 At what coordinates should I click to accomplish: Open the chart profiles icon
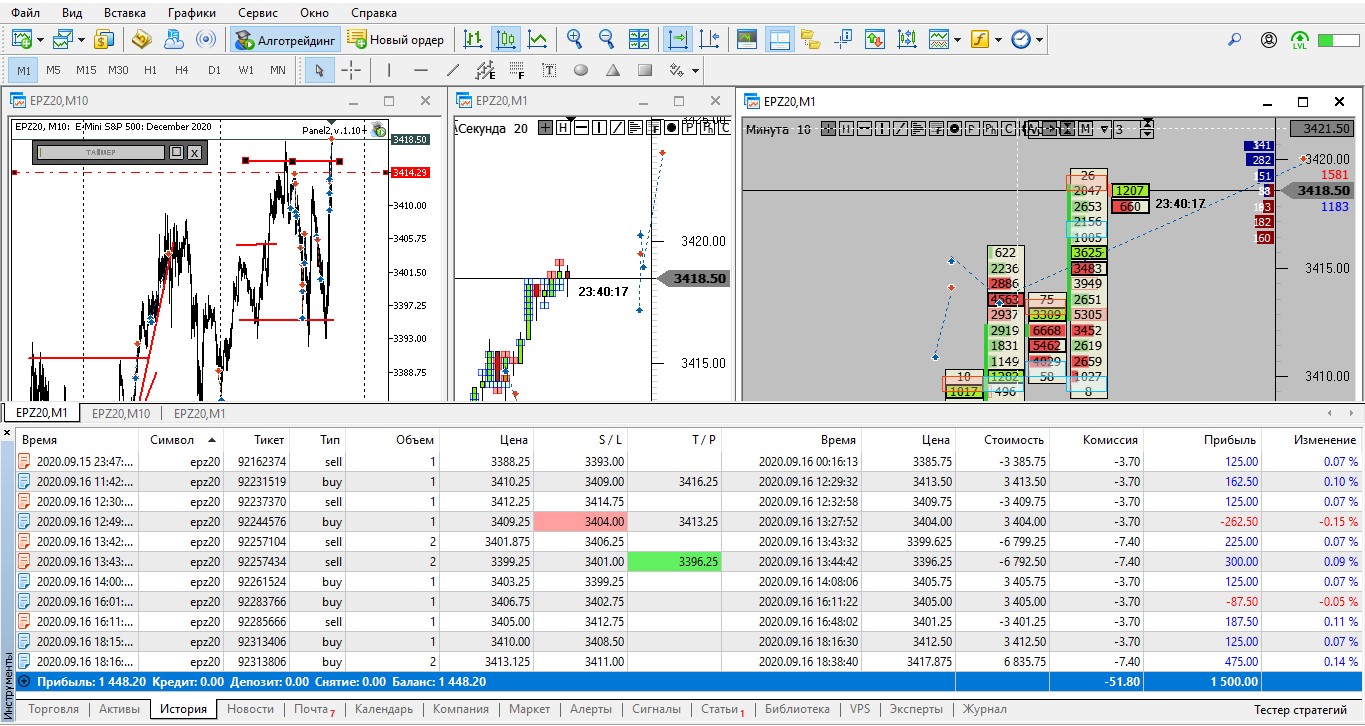(x=63, y=40)
